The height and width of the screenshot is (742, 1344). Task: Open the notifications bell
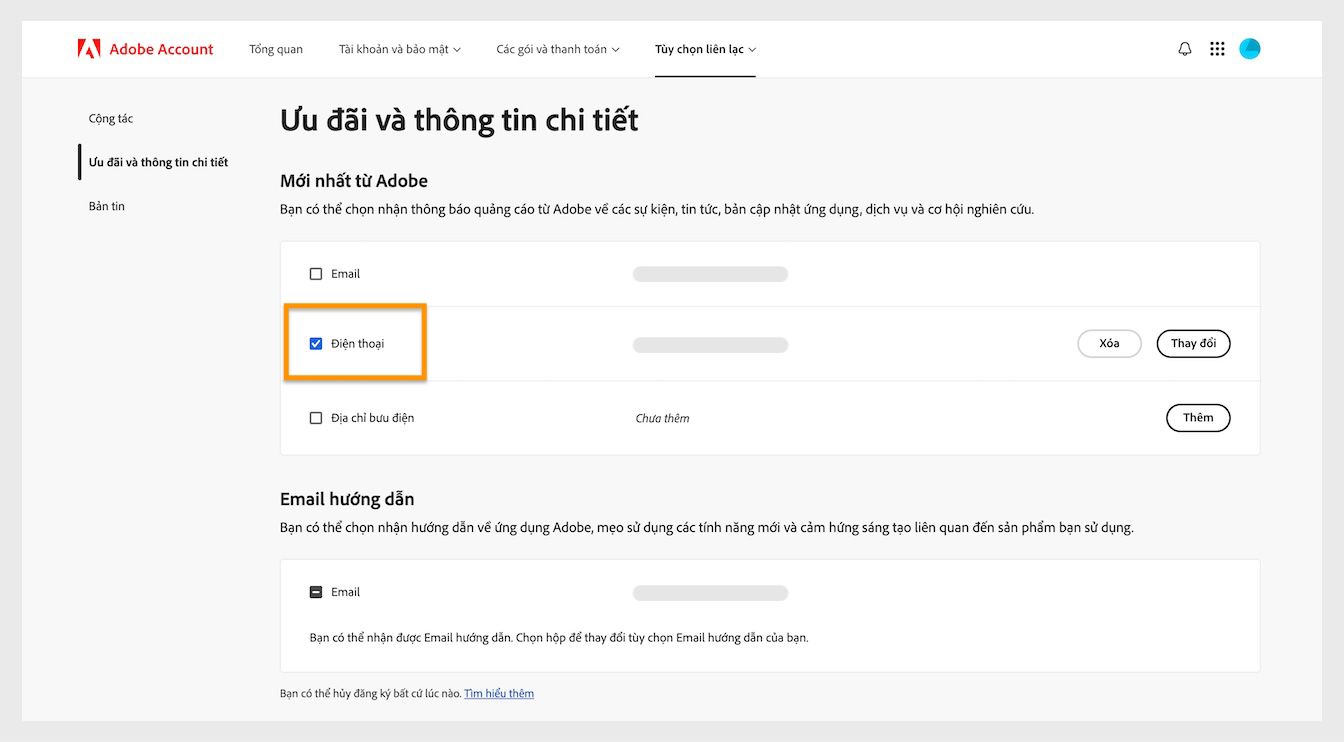1184,48
